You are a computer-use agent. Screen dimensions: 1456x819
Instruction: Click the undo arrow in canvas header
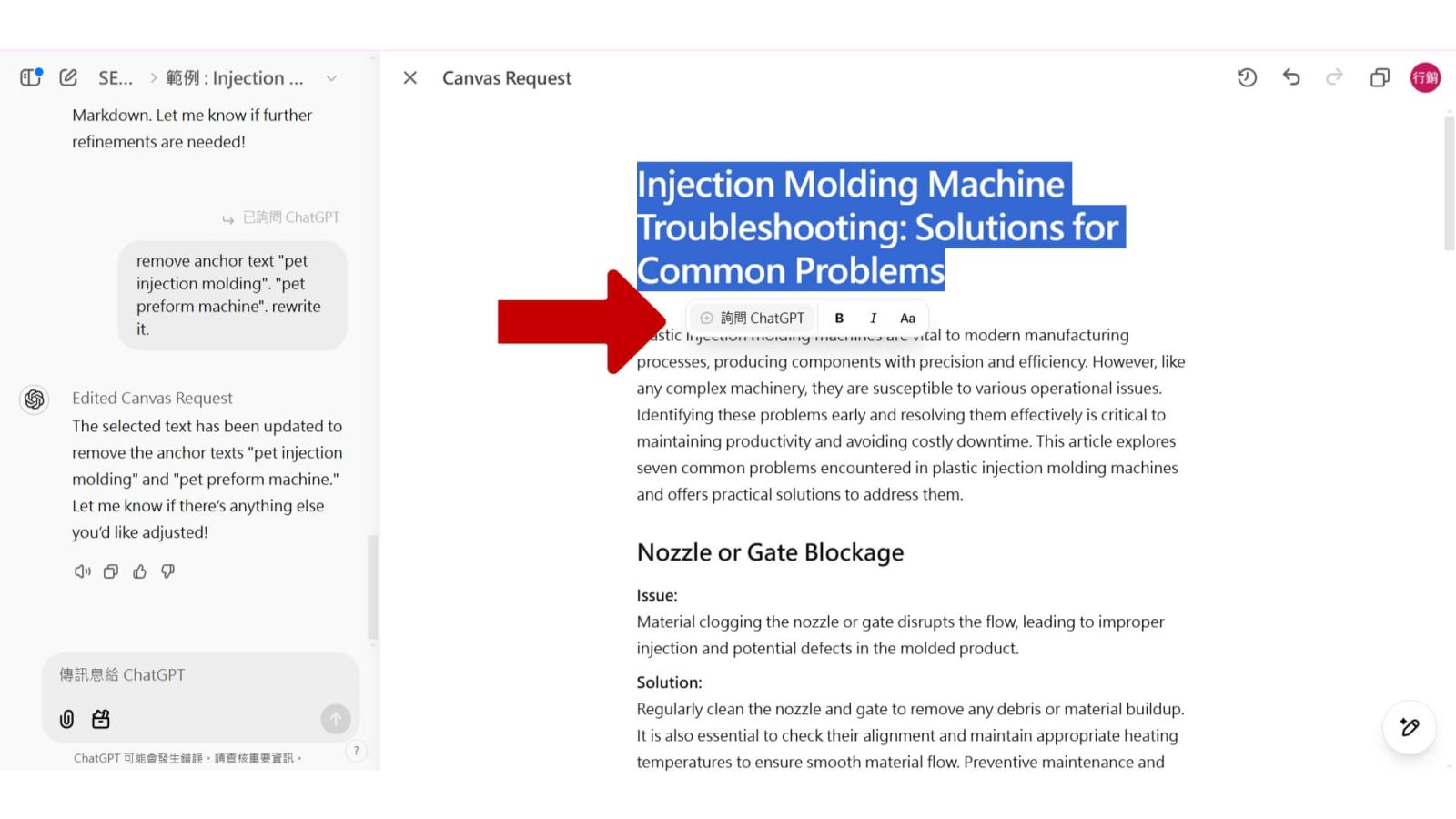[1291, 77]
